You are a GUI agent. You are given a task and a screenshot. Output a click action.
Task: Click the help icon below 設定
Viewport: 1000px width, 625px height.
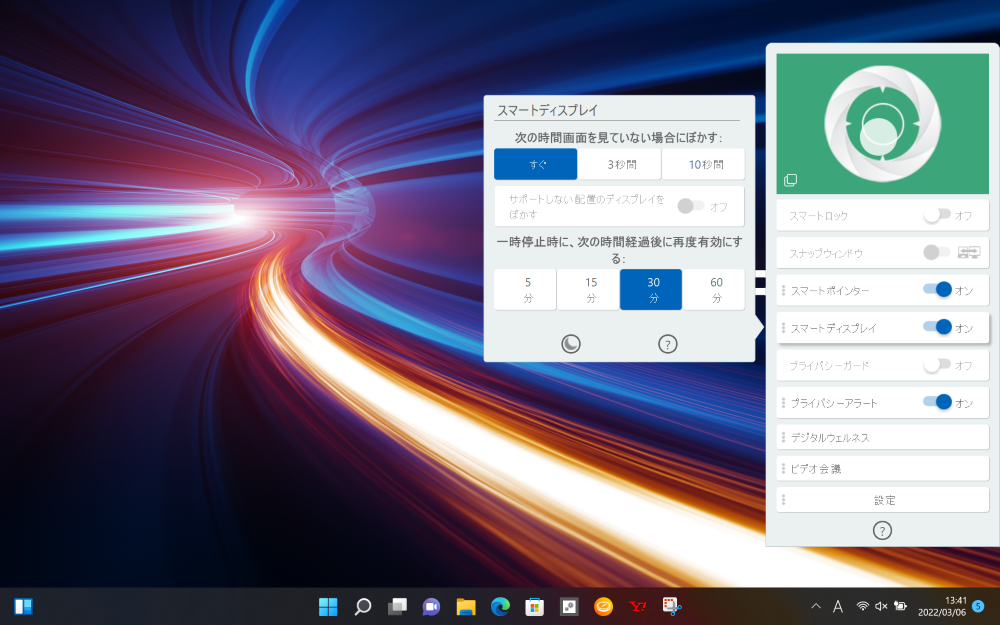882,530
